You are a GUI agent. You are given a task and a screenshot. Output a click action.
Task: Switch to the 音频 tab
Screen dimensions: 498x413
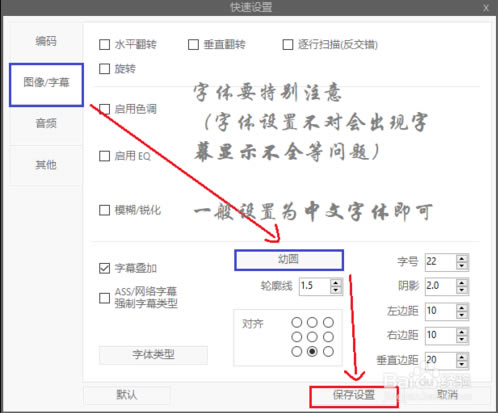[x=46, y=124]
